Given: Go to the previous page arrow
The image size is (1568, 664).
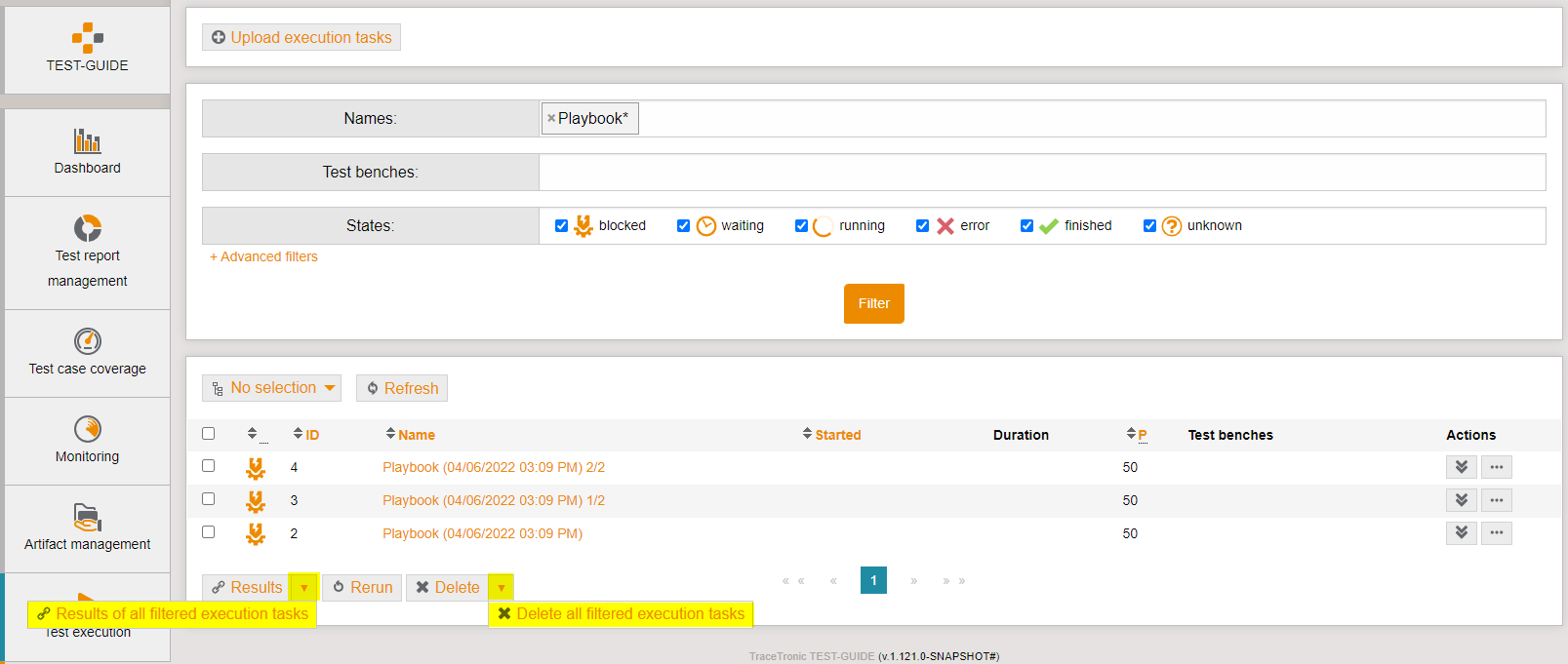Looking at the screenshot, I should (x=833, y=581).
